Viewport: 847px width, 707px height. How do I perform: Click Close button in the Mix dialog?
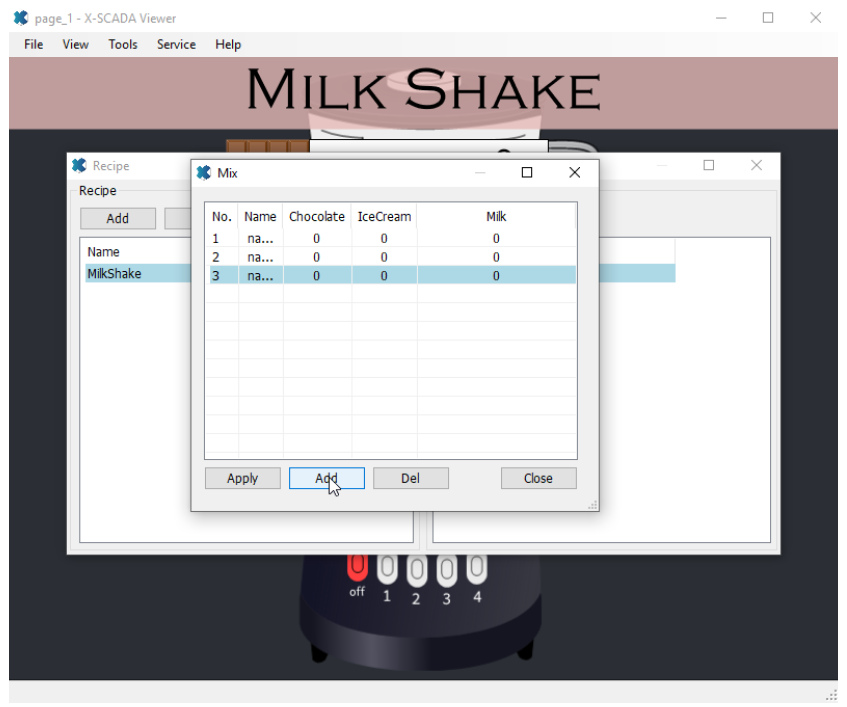539,479
